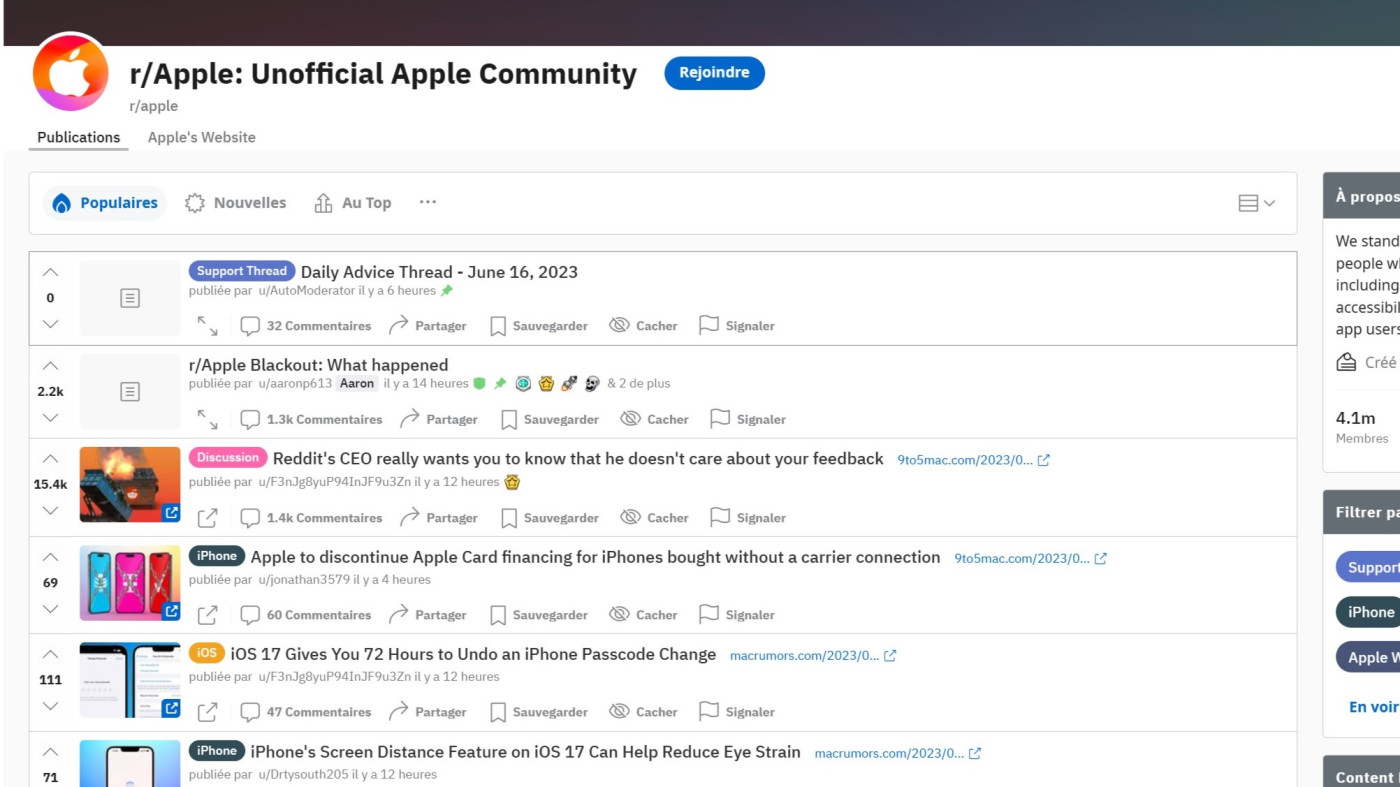
Task: Upvote the Reddit's CEO feedback post
Action: coord(50,459)
